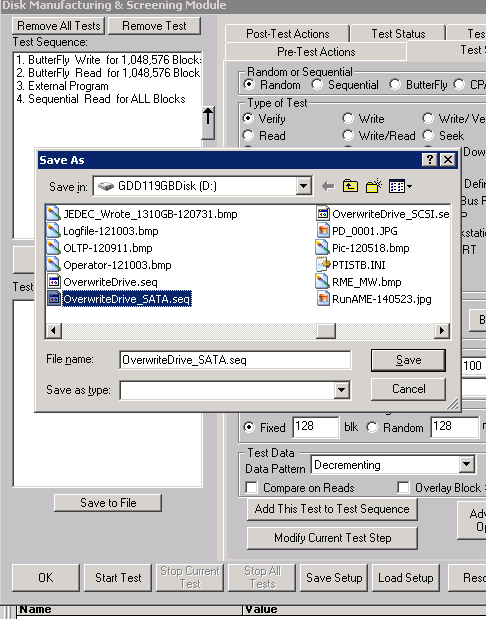Enable Compare on Reads checkbox
The width and height of the screenshot is (486, 619).
pos(251,488)
